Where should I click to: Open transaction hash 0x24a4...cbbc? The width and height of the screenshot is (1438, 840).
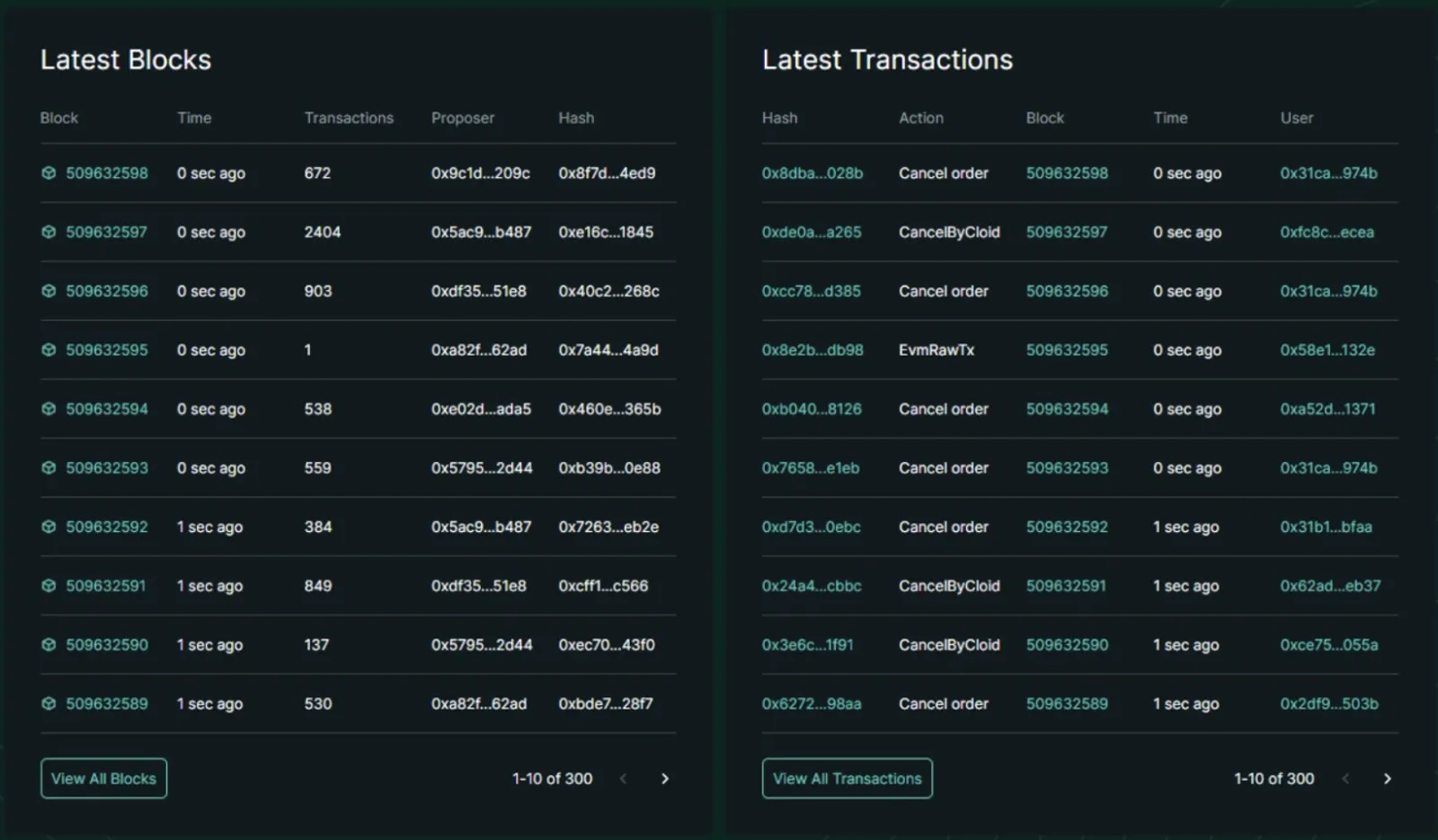coord(812,586)
